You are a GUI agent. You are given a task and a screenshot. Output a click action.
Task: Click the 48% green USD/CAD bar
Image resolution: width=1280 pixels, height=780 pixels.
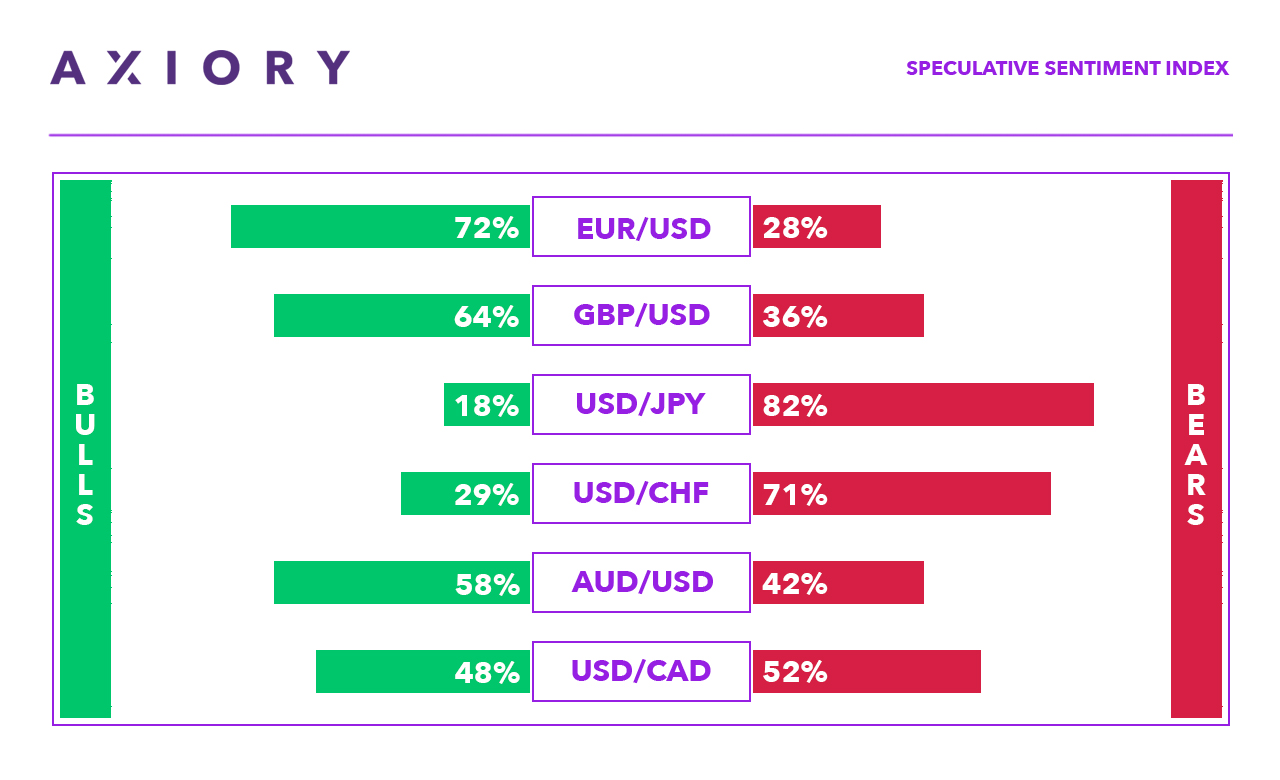coord(423,671)
